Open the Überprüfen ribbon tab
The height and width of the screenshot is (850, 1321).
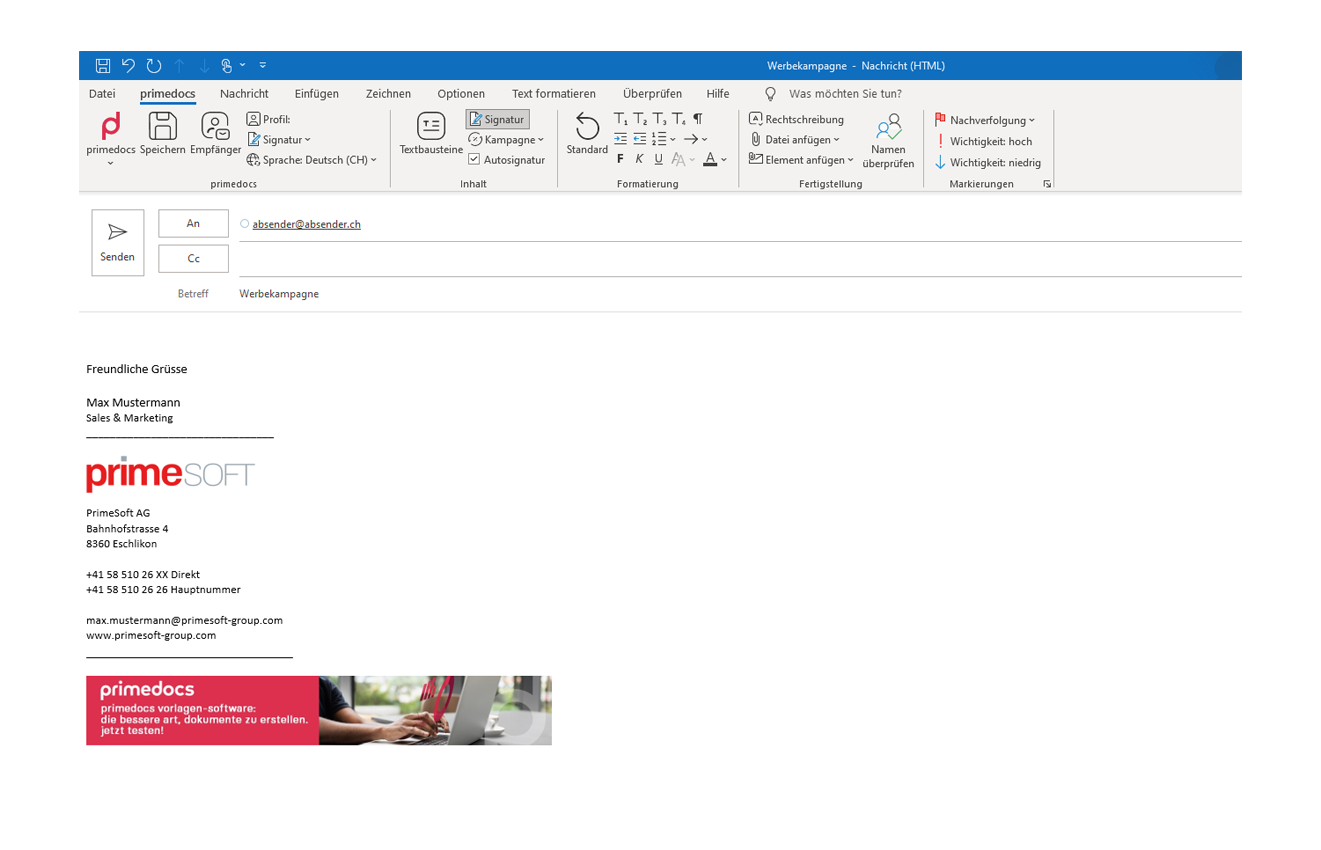tap(652, 93)
